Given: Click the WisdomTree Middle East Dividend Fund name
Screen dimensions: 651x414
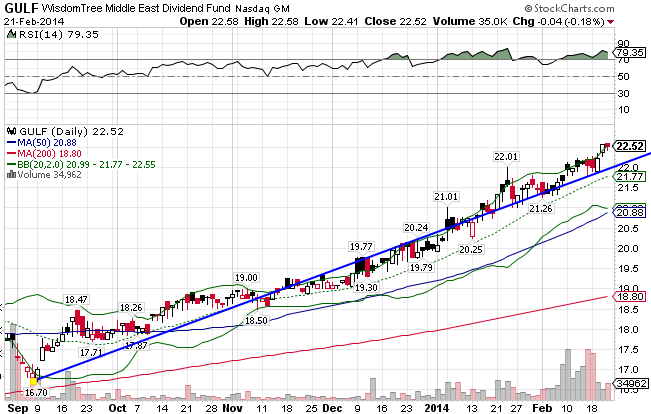Looking at the screenshot, I should coord(136,8).
